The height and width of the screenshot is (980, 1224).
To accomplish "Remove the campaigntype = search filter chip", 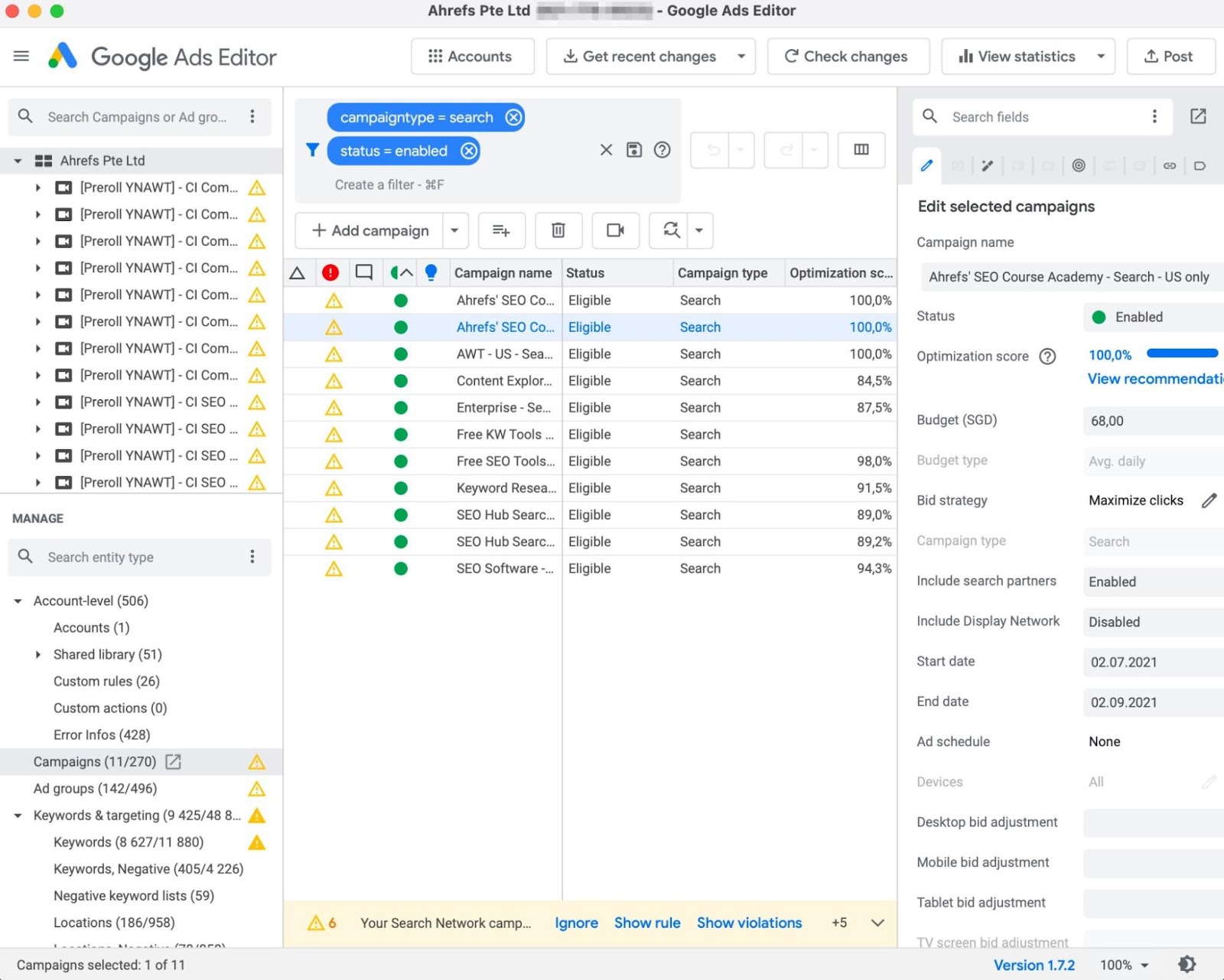I will [x=514, y=117].
